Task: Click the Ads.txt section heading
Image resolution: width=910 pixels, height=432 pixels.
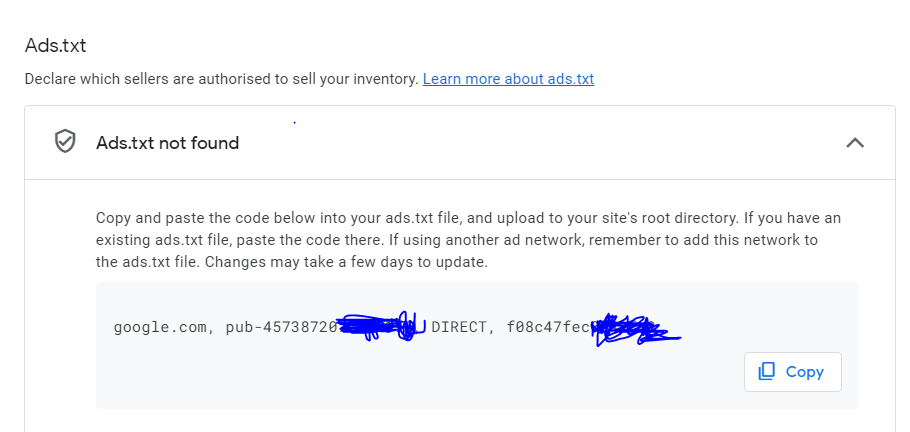Action: tap(56, 46)
